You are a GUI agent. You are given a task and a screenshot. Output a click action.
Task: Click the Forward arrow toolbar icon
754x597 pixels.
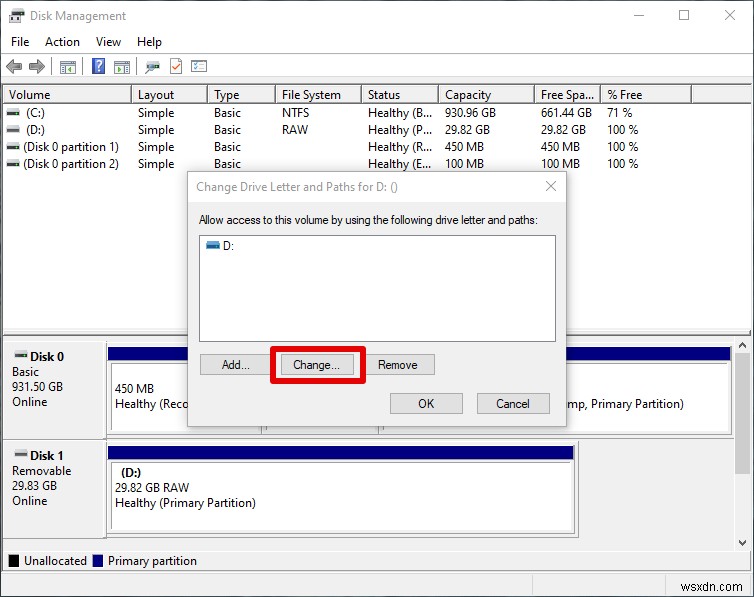[x=37, y=66]
